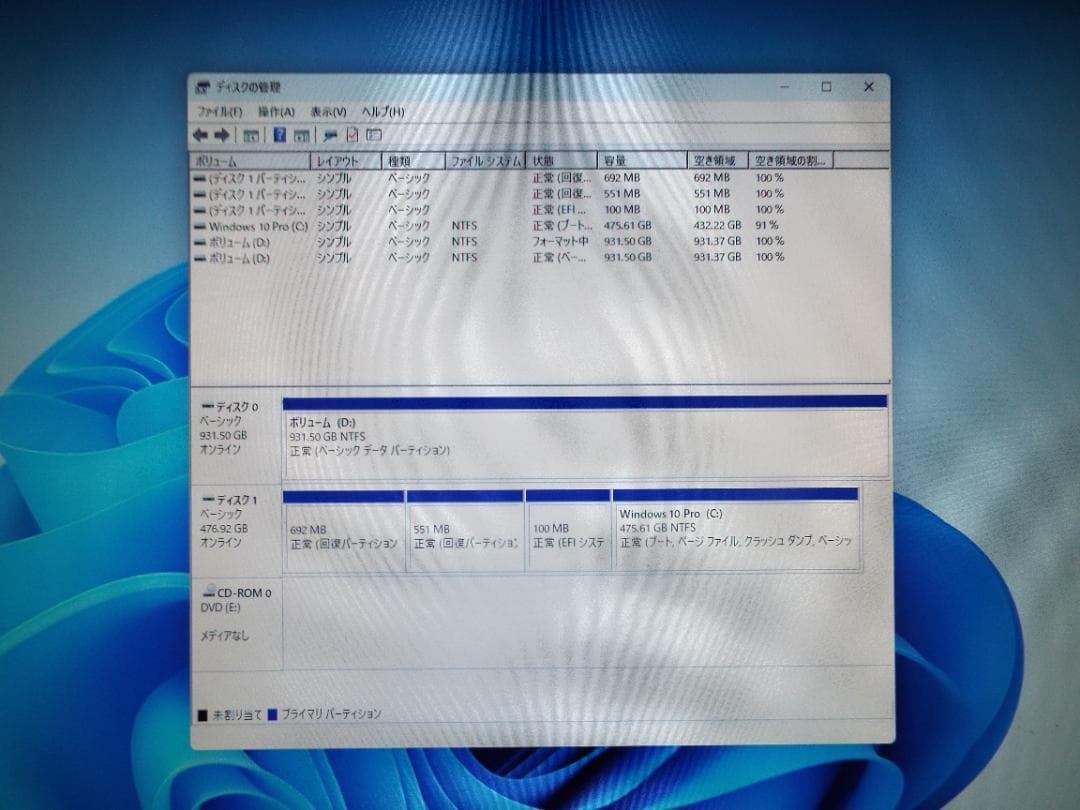Image resolution: width=1080 pixels, height=810 pixels.
Task: Click the back navigation arrow
Action: pos(202,135)
